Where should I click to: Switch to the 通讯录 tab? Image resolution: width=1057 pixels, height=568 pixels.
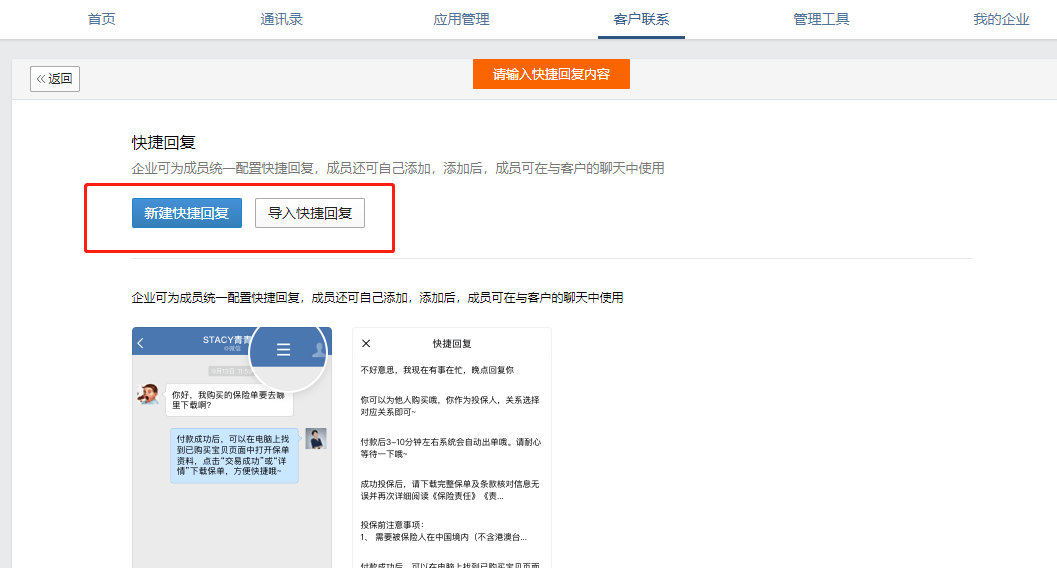282,19
